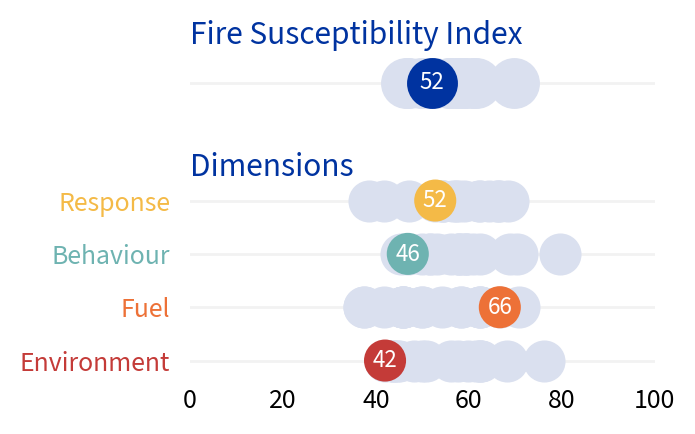This screenshot has width=695, height=434.
Task: Select the Fuel dimension label
Action: click(145, 308)
